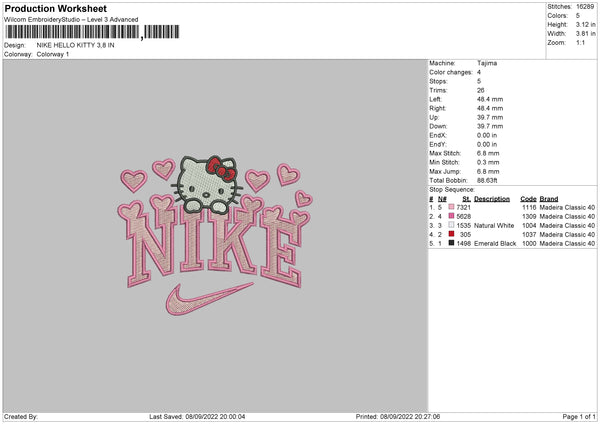Click the barcode at the top
Image resolution: width=600 pixels, height=424 pixels.
92,32
